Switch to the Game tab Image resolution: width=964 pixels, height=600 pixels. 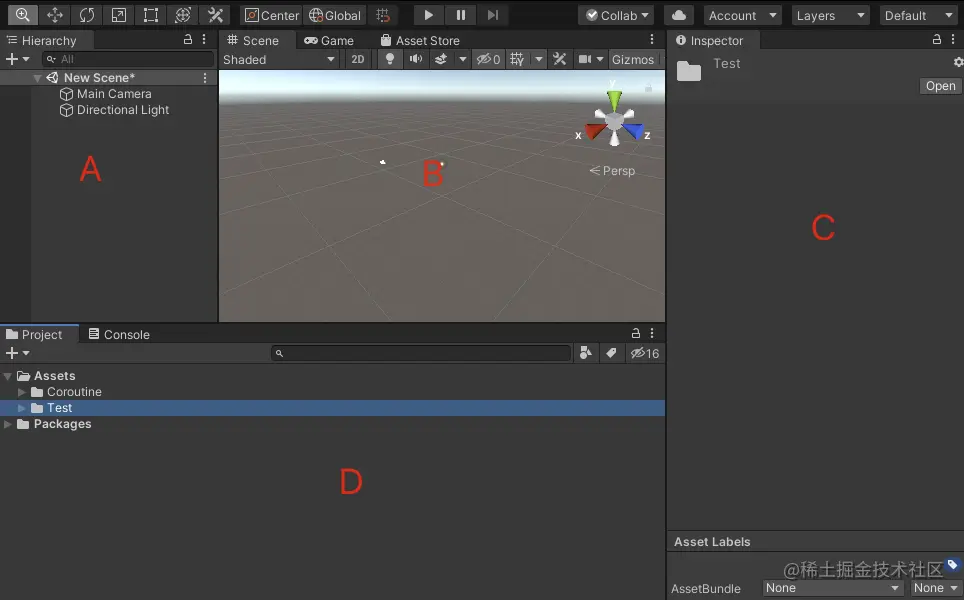[329, 41]
